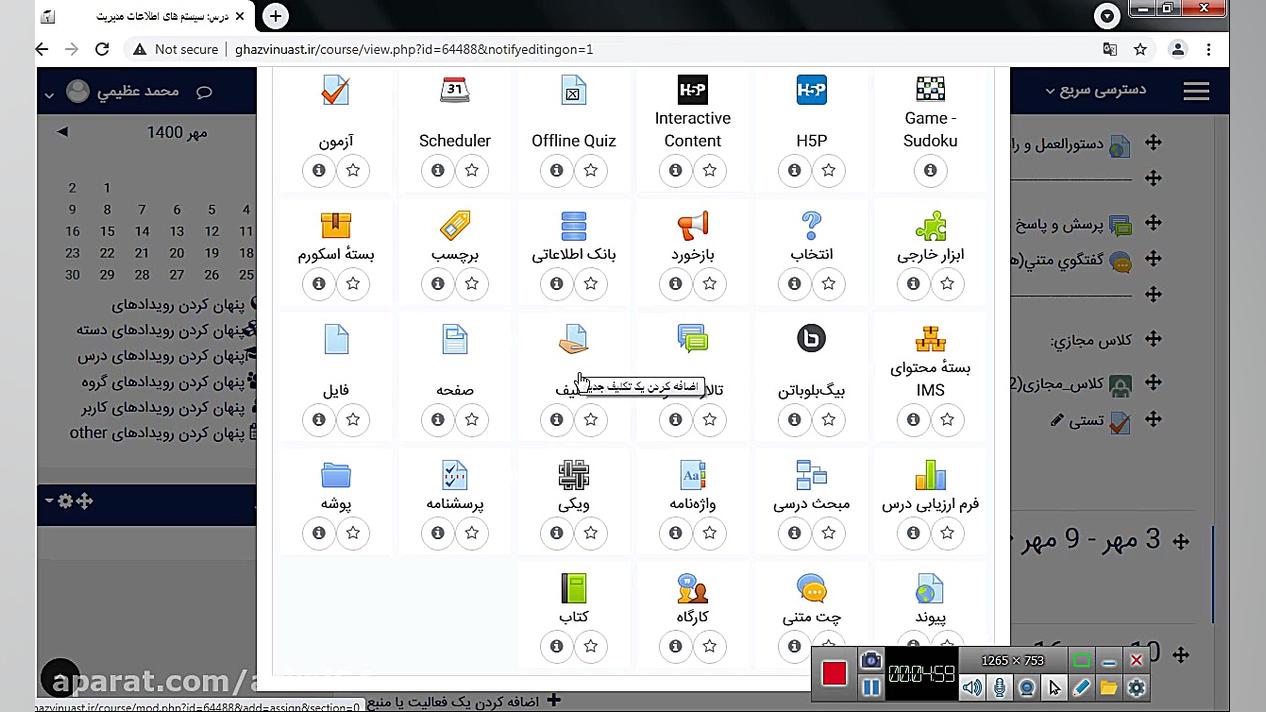Toggle favourite star for انتخاب
The image size is (1266, 712).
click(x=829, y=284)
